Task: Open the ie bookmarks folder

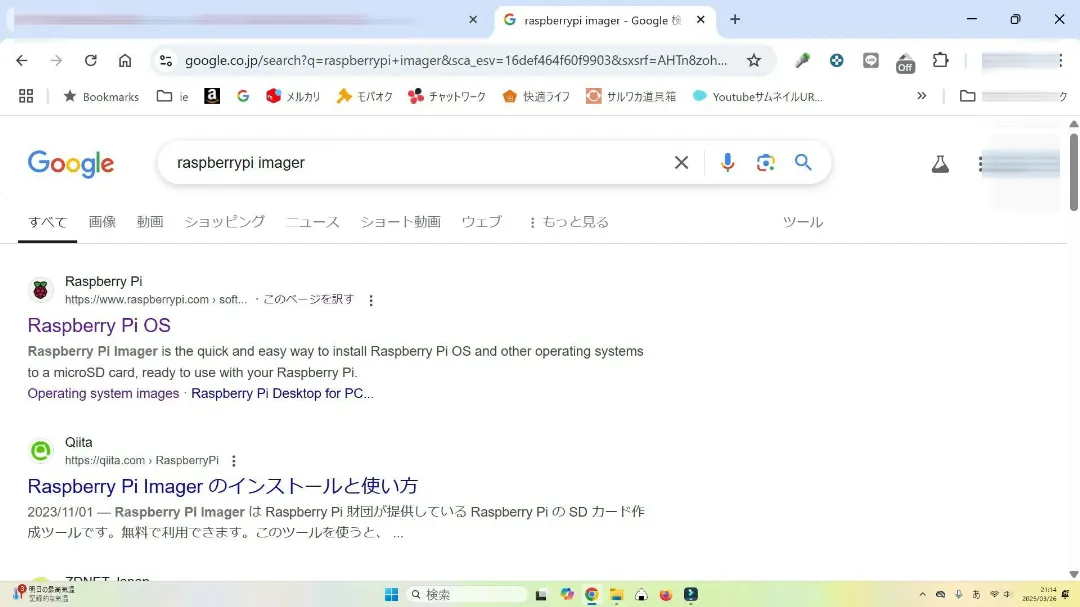Action: point(173,96)
